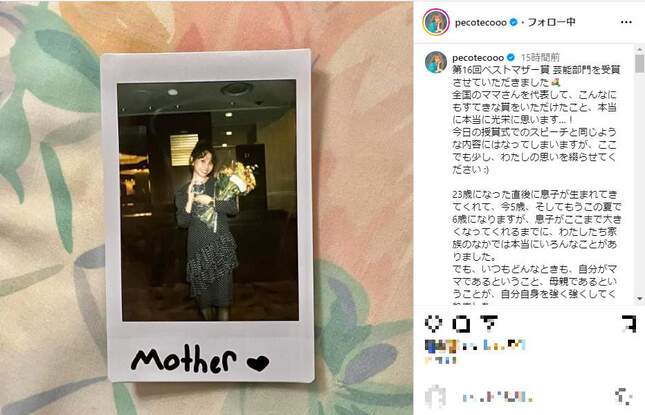Screen dimensions: 645x415
Task: Click the small pecotecooo avatar beside the caption
Action: 436,62
